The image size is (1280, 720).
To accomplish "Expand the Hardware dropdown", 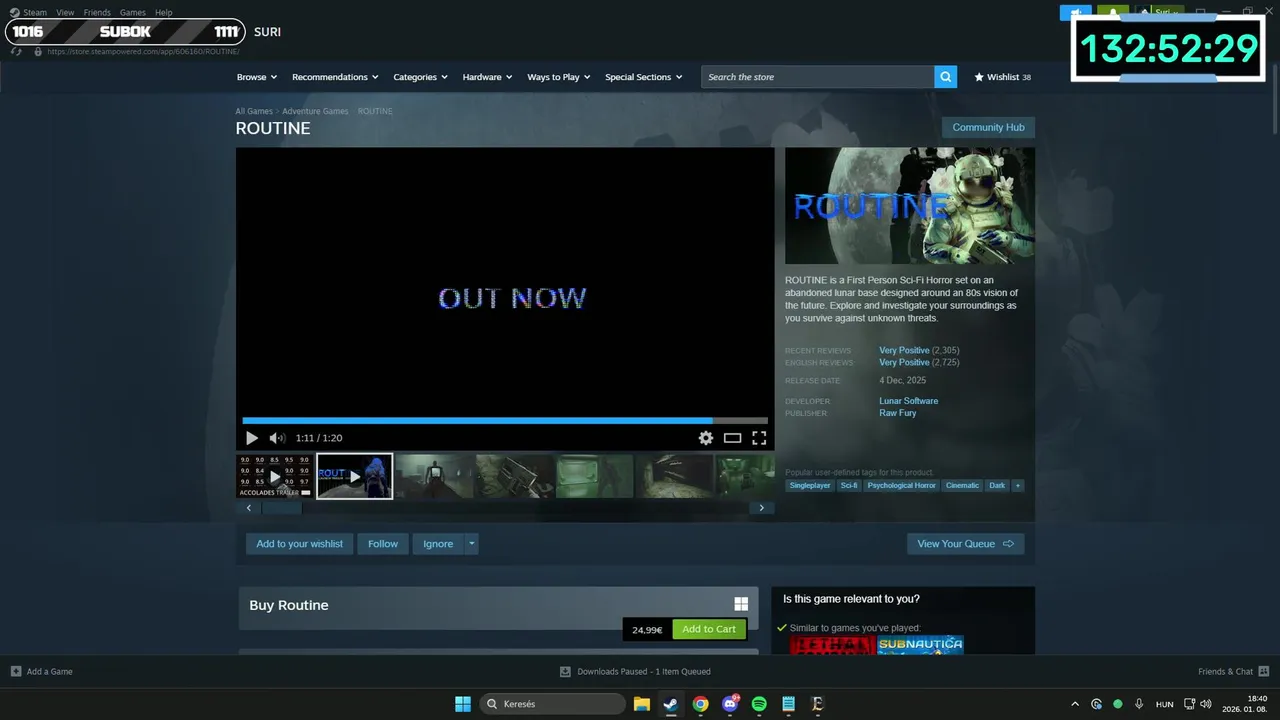I will click(x=487, y=77).
